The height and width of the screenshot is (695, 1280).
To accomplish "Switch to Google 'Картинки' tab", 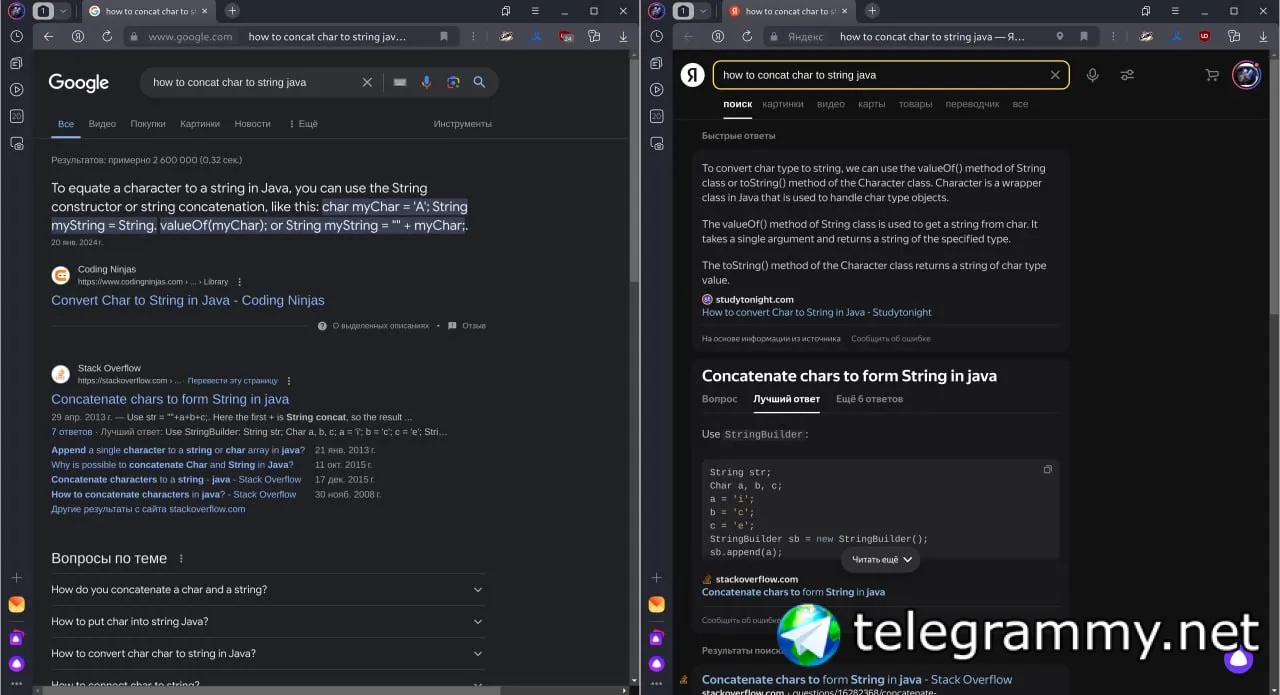I will 200,124.
